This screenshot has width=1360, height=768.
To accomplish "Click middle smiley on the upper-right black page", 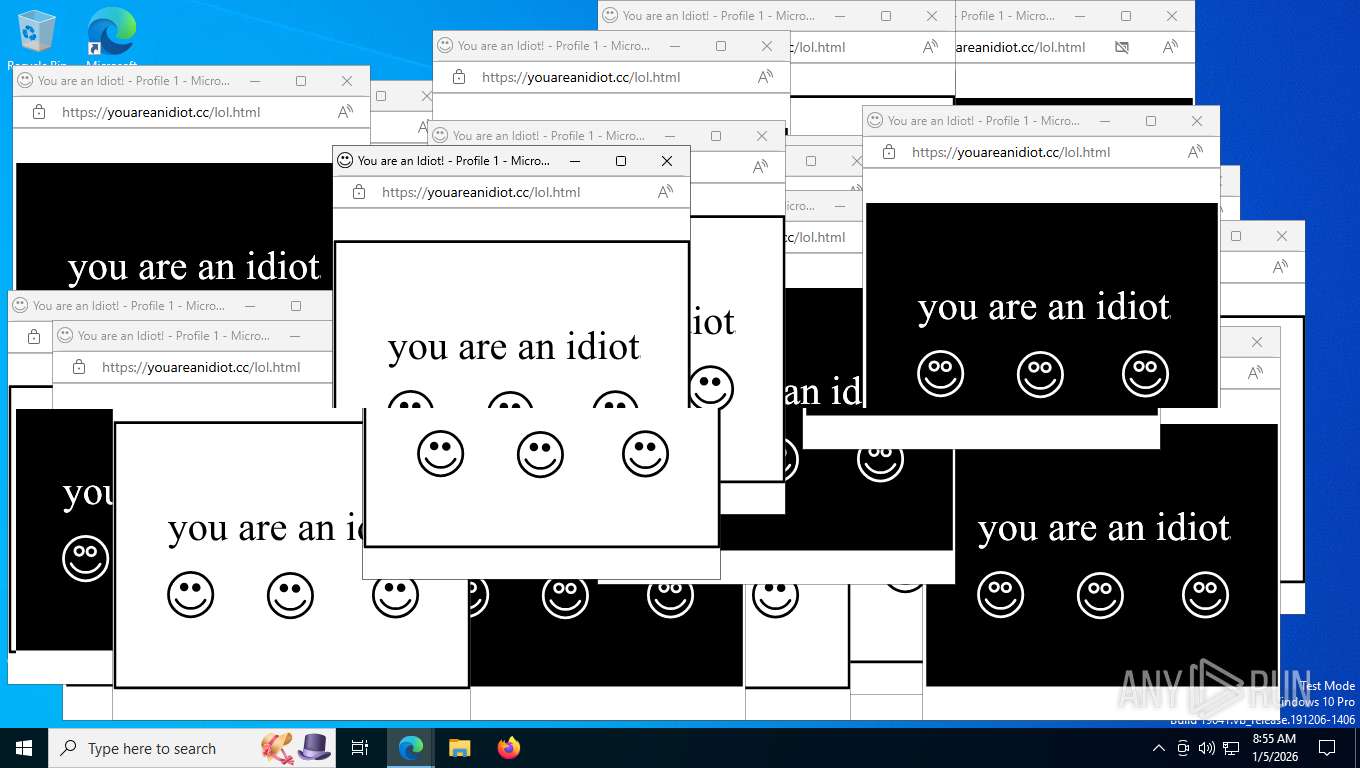I will click(x=1040, y=374).
